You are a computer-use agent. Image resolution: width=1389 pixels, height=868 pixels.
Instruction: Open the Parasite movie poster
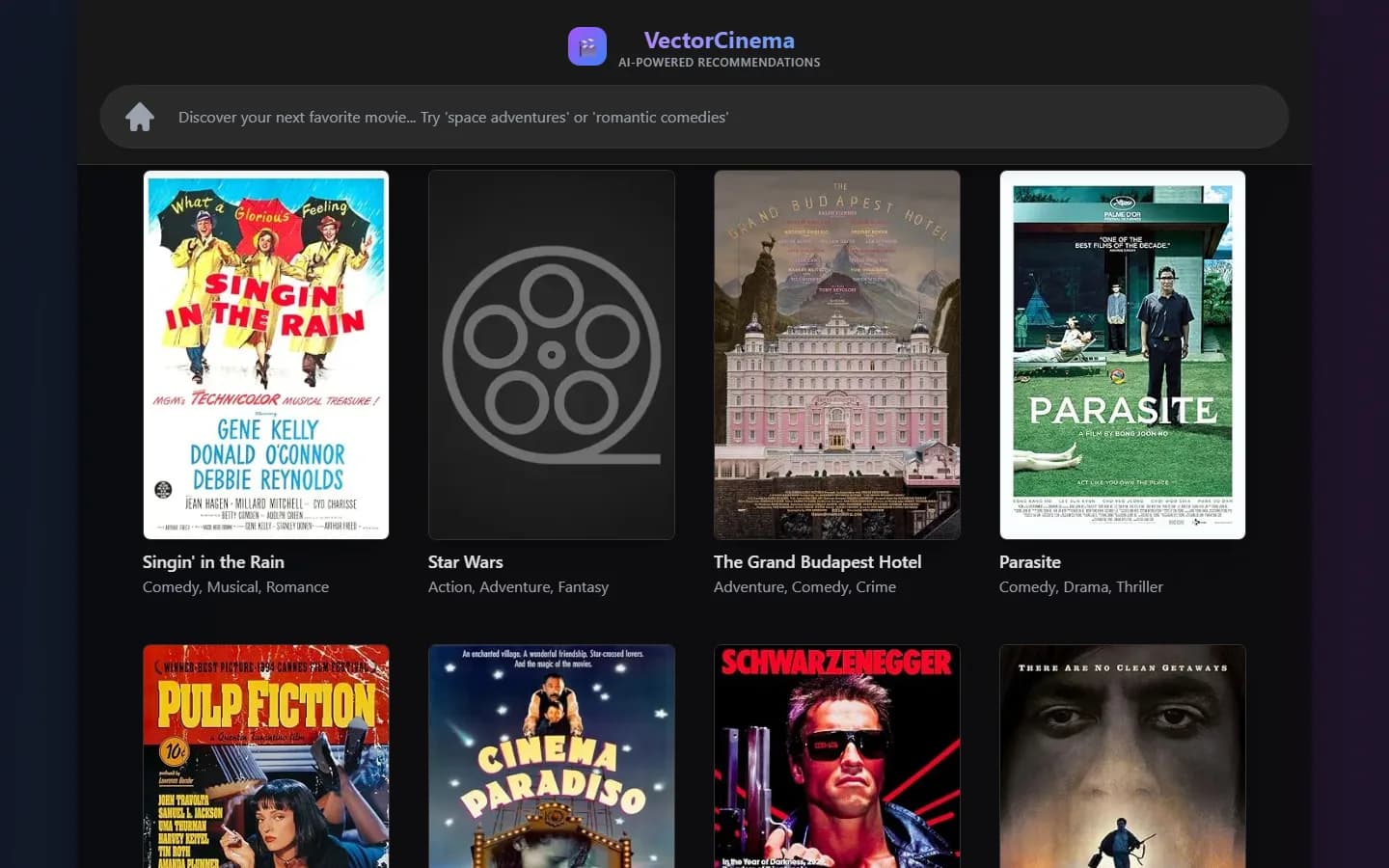click(1123, 355)
